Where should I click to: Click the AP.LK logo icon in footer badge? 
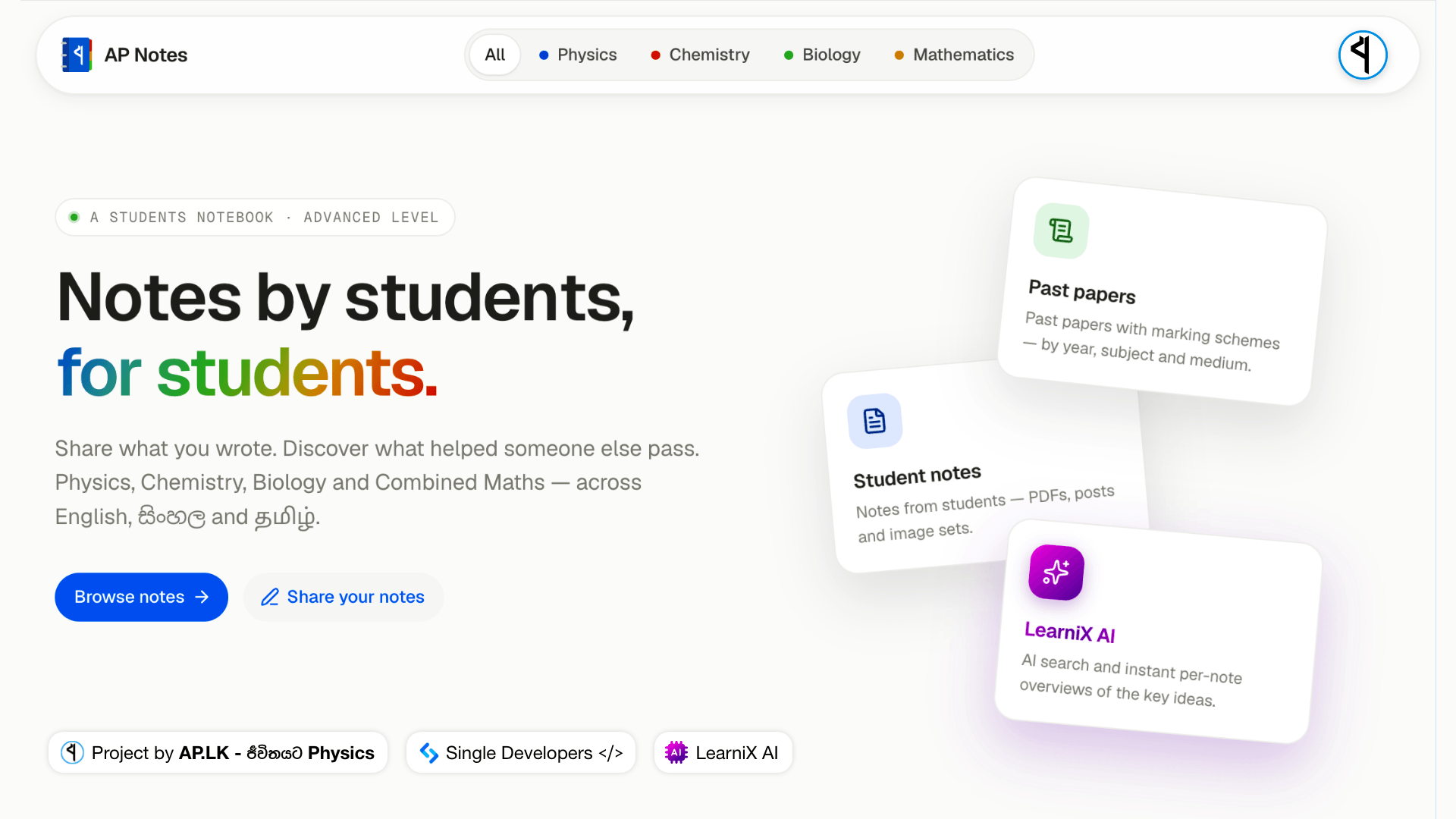(x=72, y=752)
